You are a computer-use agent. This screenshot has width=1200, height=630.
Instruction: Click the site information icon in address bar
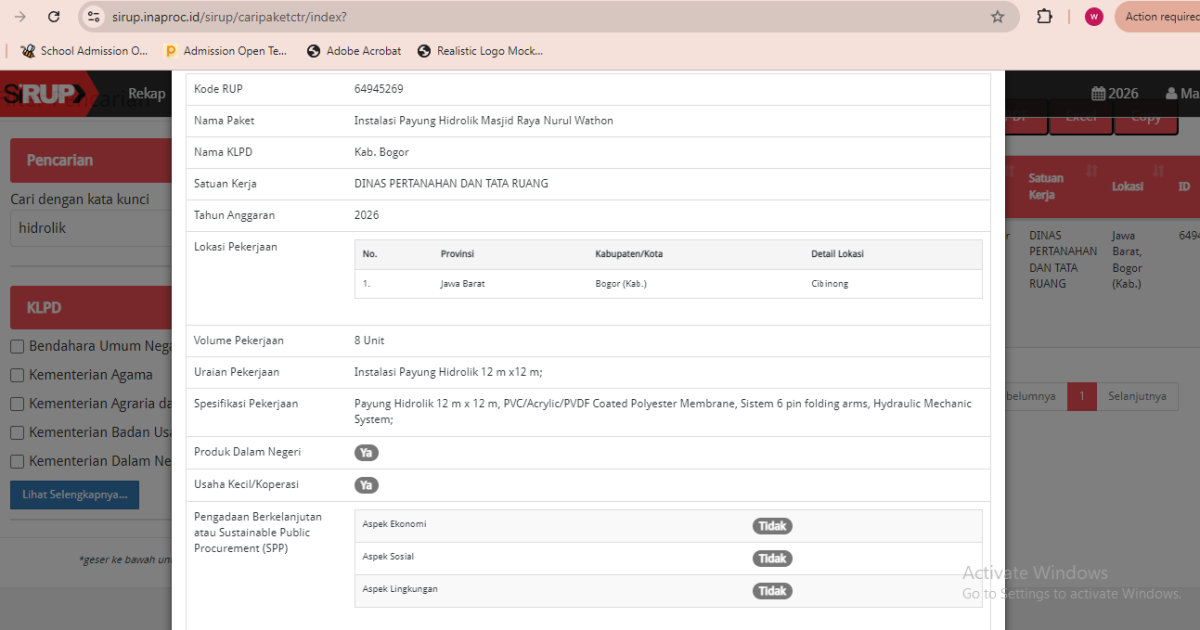tap(93, 17)
